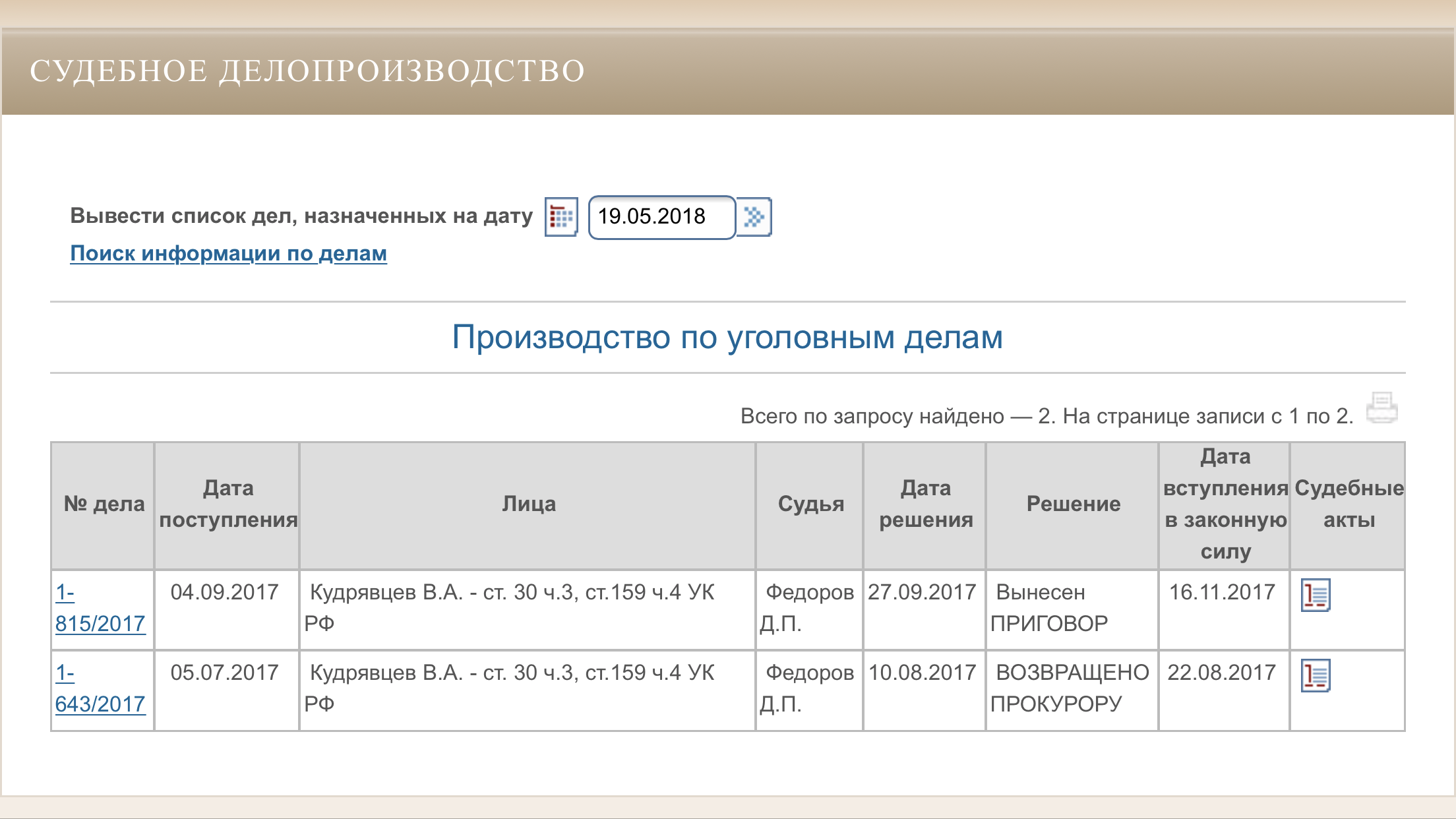Select the persons cell in the 1-815/2017 row
This screenshot has height=819, width=1456.
click(528, 610)
